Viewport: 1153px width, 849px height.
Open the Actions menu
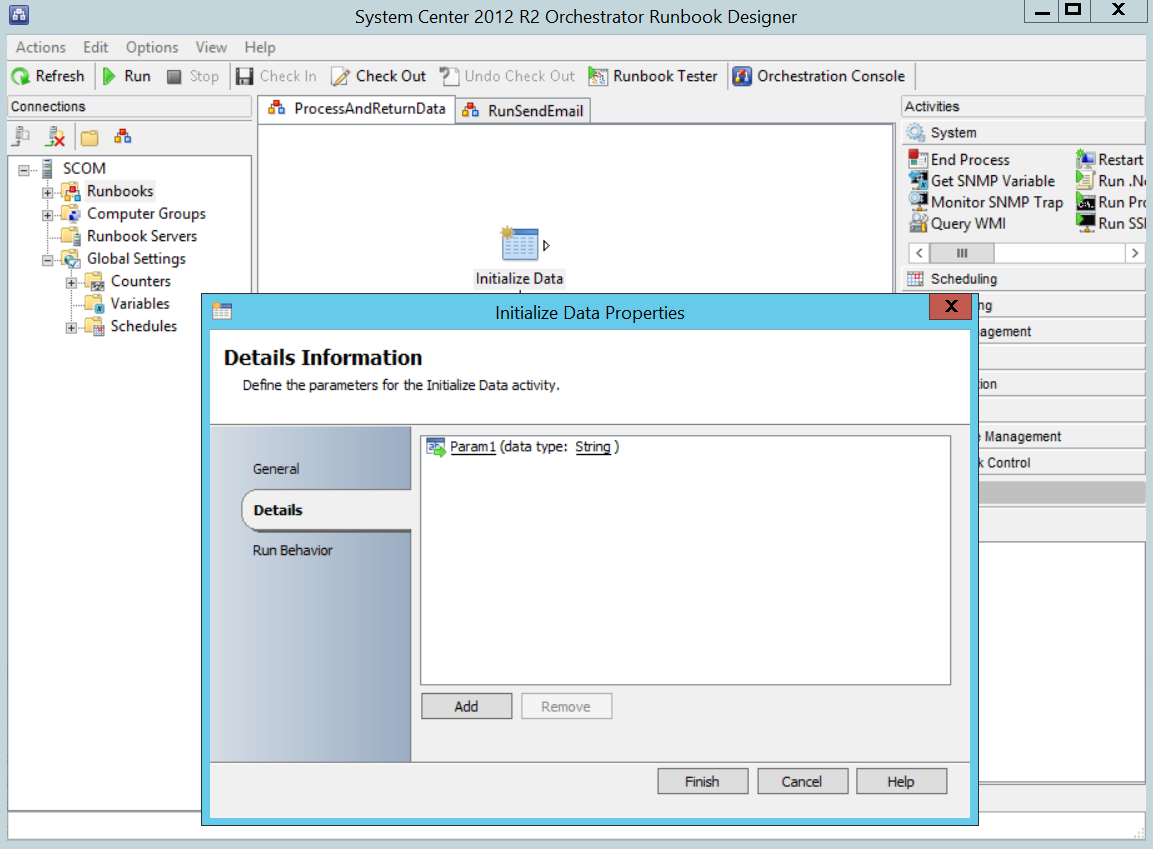pos(40,47)
